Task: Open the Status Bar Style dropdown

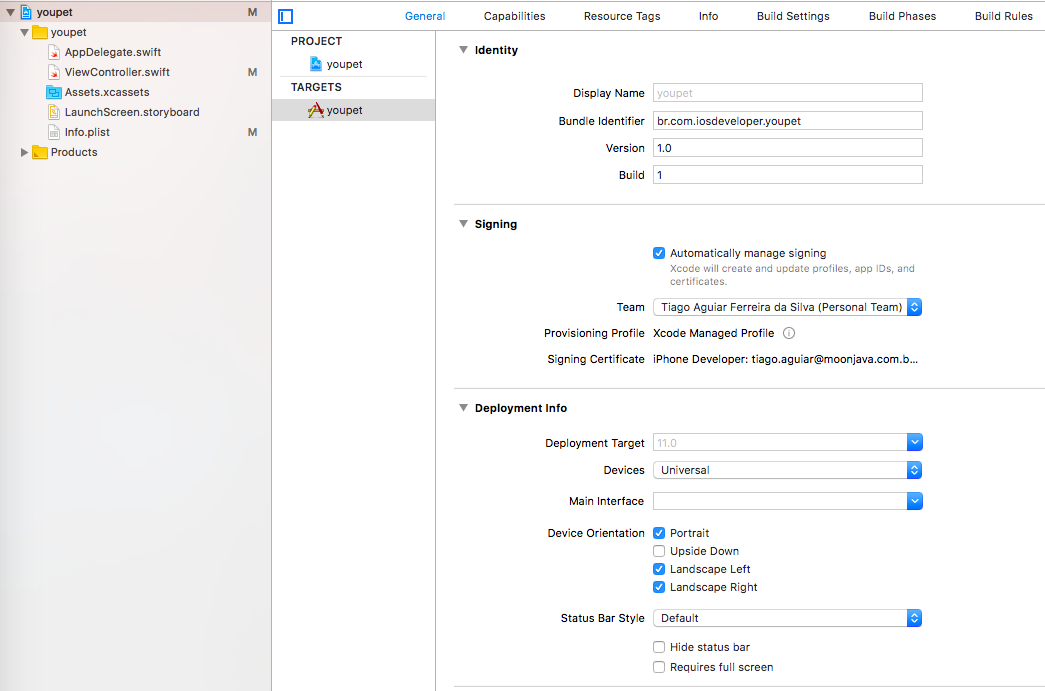Action: tap(787, 618)
